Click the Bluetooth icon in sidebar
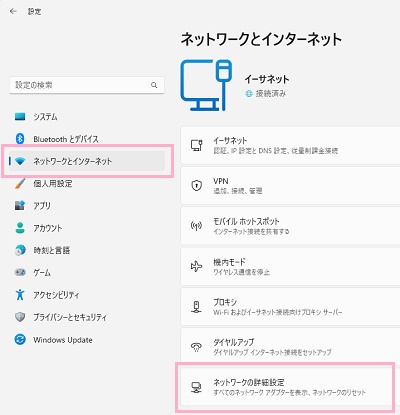The height and width of the screenshot is (415, 400). click(20, 139)
